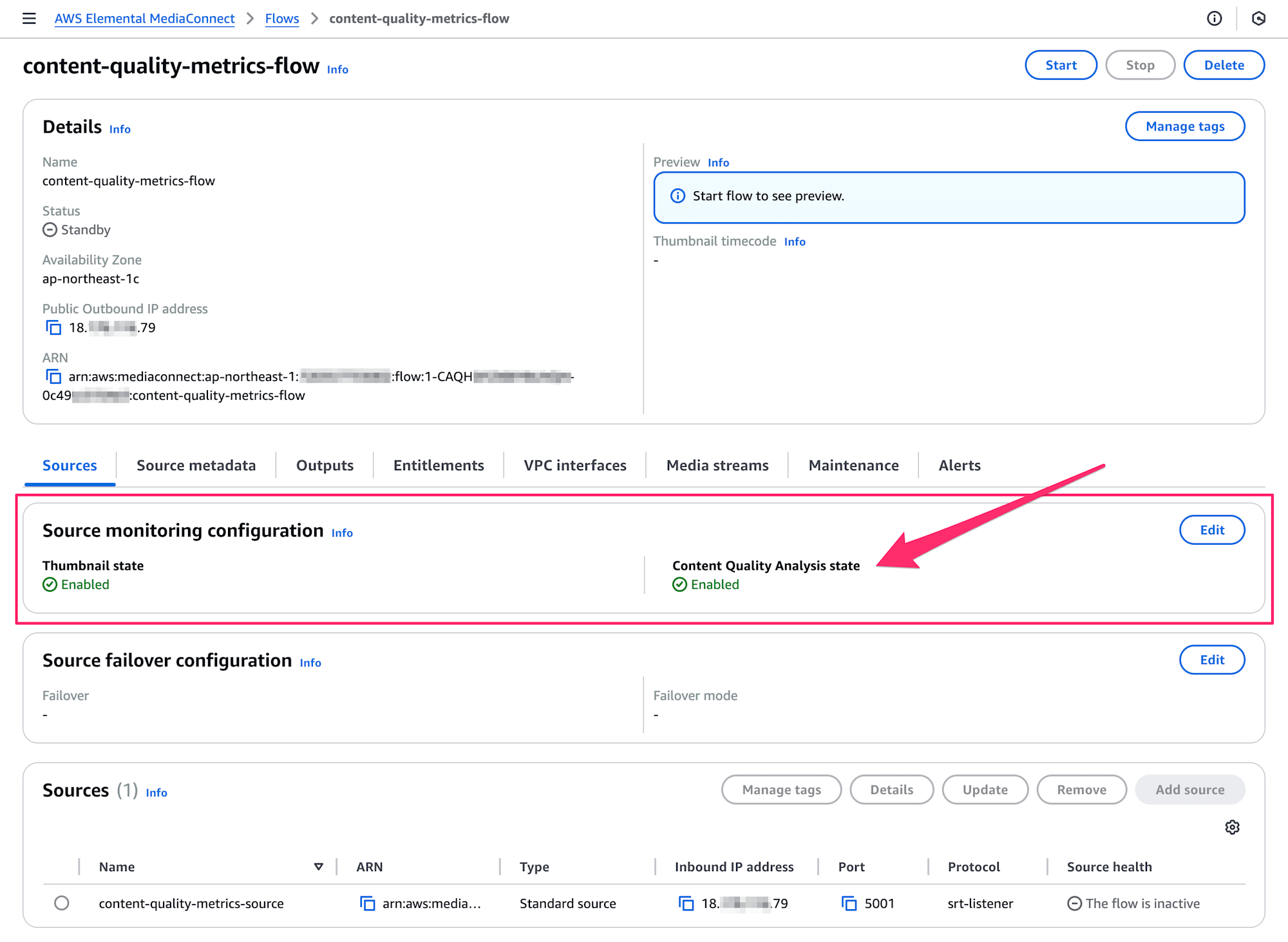
Task: Open Info link next to Preview
Action: coord(718,163)
